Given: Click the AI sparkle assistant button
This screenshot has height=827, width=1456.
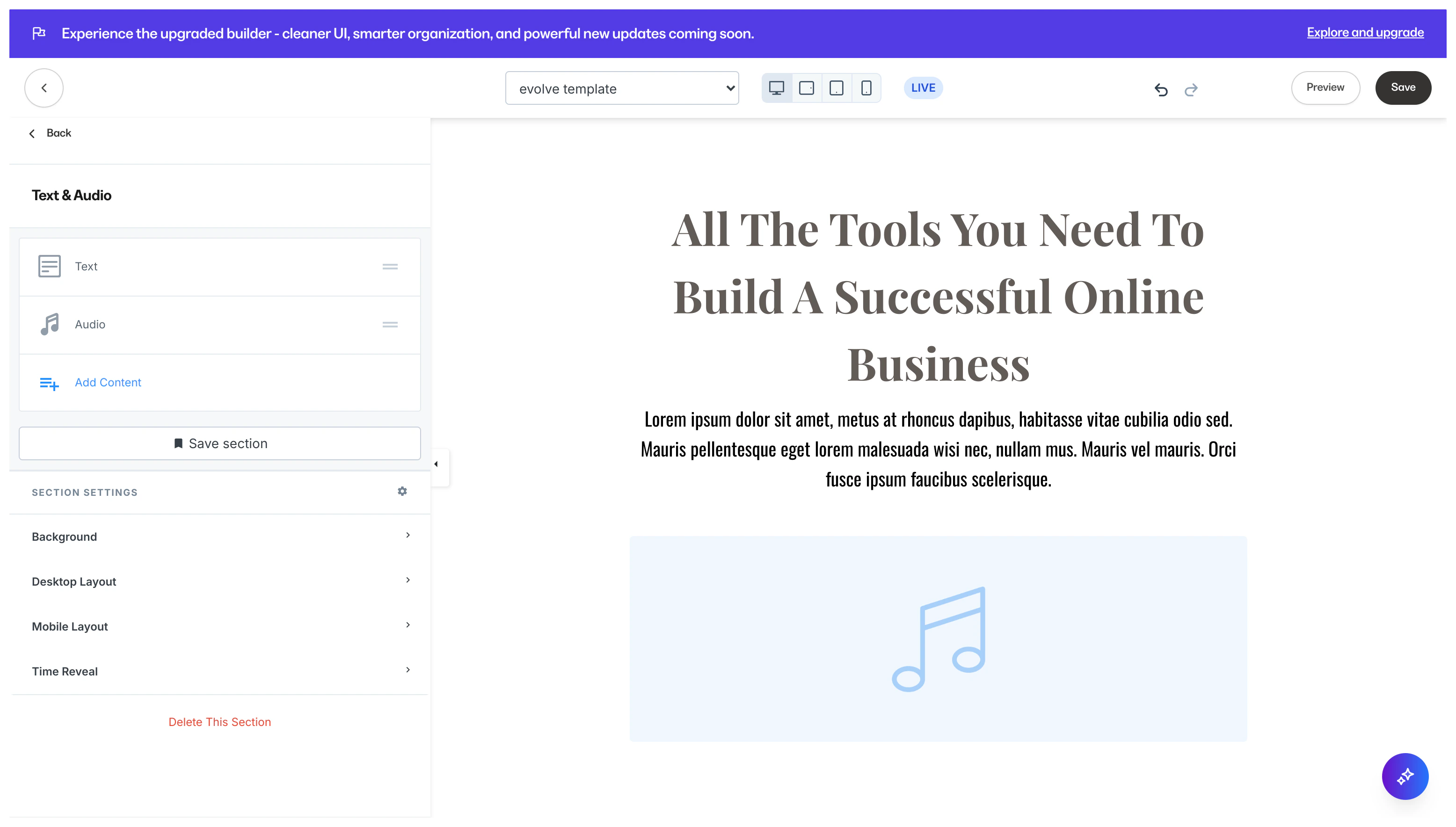Looking at the screenshot, I should click(1405, 776).
